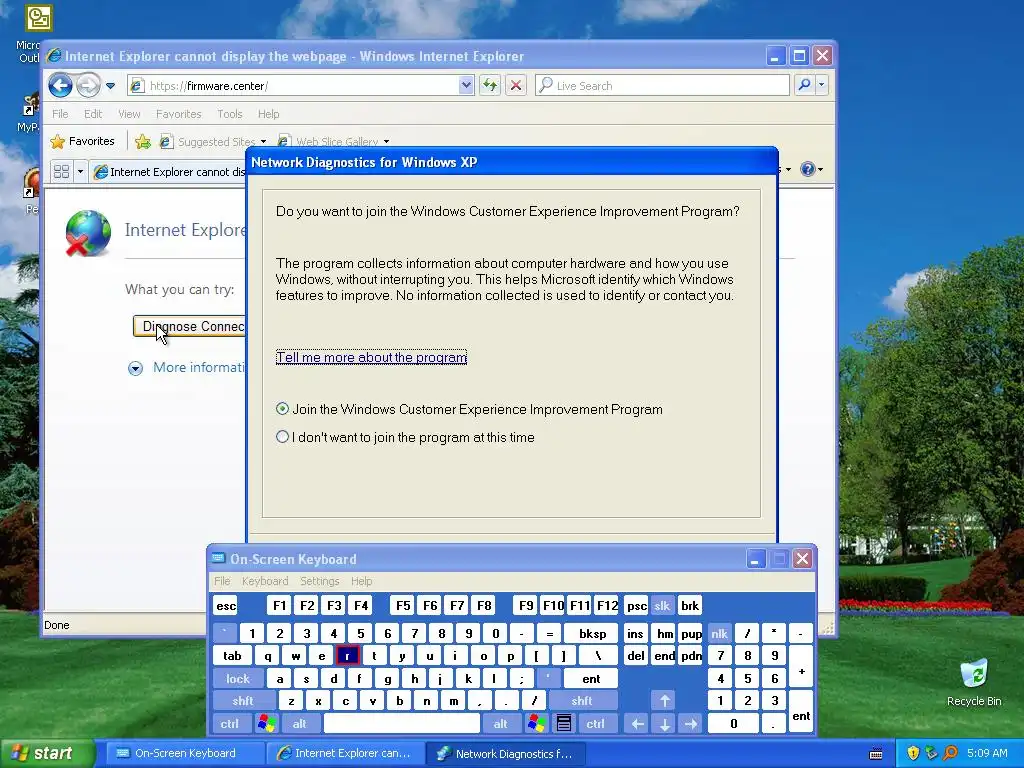
Task: Click the orange magnifier tray icon
Action: point(950,753)
